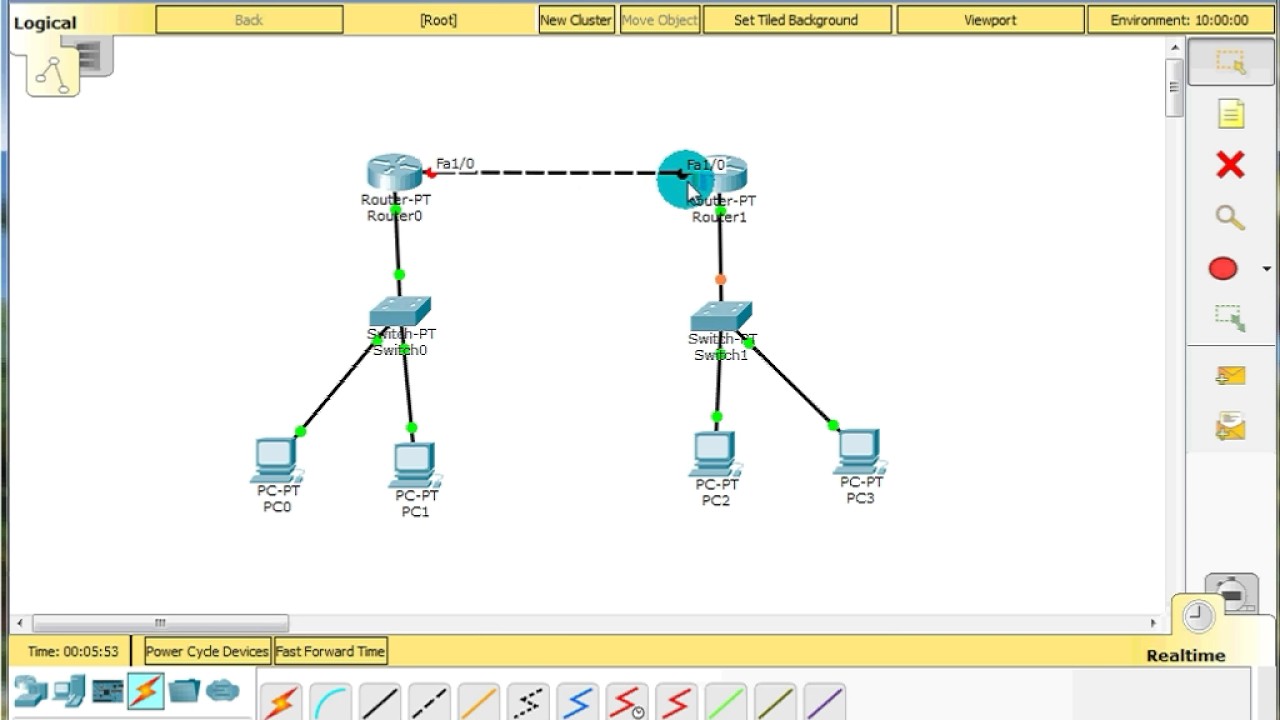Pick the Copper Cross-Over dashed cable
This screenshot has width=1280, height=720.
click(430, 702)
